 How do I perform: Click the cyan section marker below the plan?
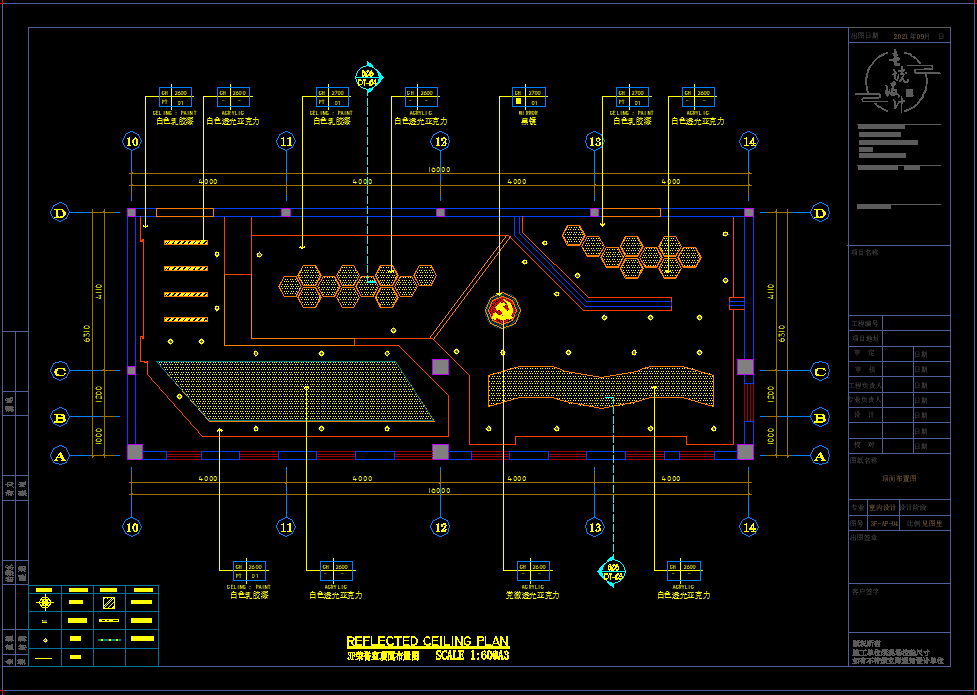[613, 572]
